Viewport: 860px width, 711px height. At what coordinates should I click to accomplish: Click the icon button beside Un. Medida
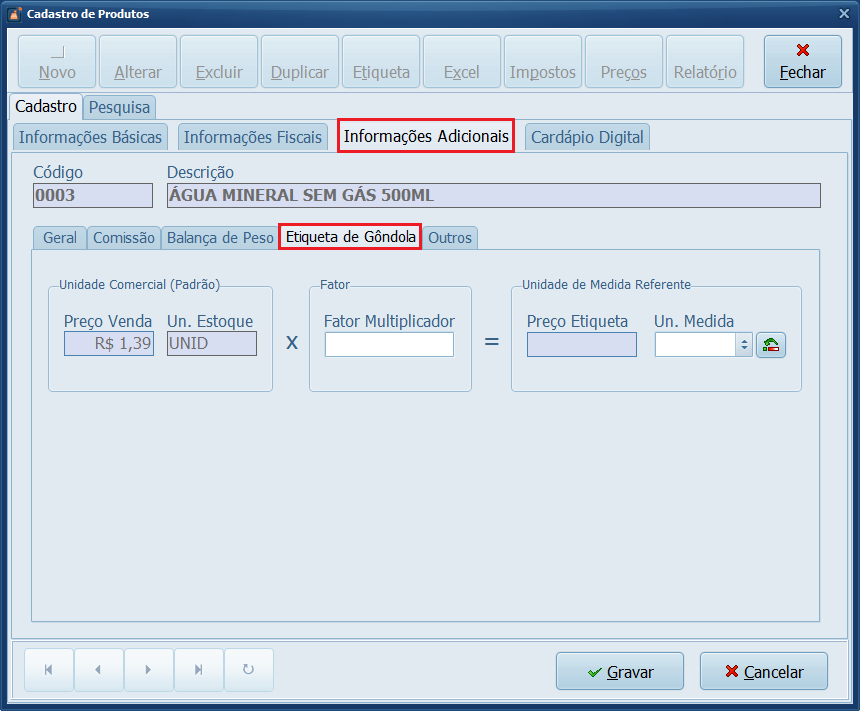pos(771,345)
